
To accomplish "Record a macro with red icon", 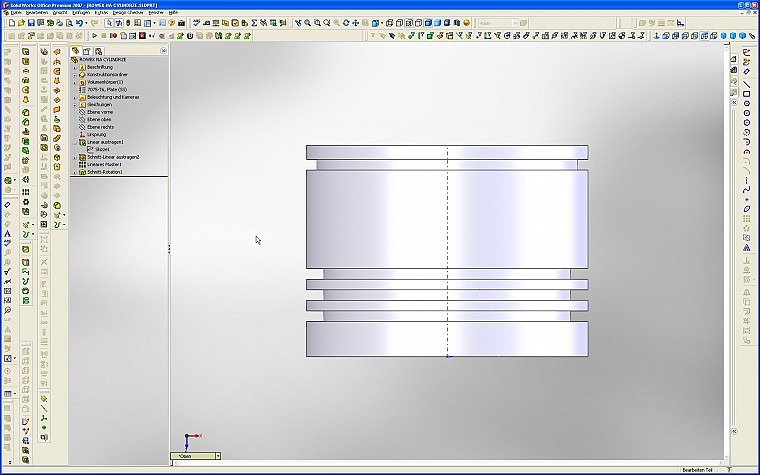I will point(113,35).
